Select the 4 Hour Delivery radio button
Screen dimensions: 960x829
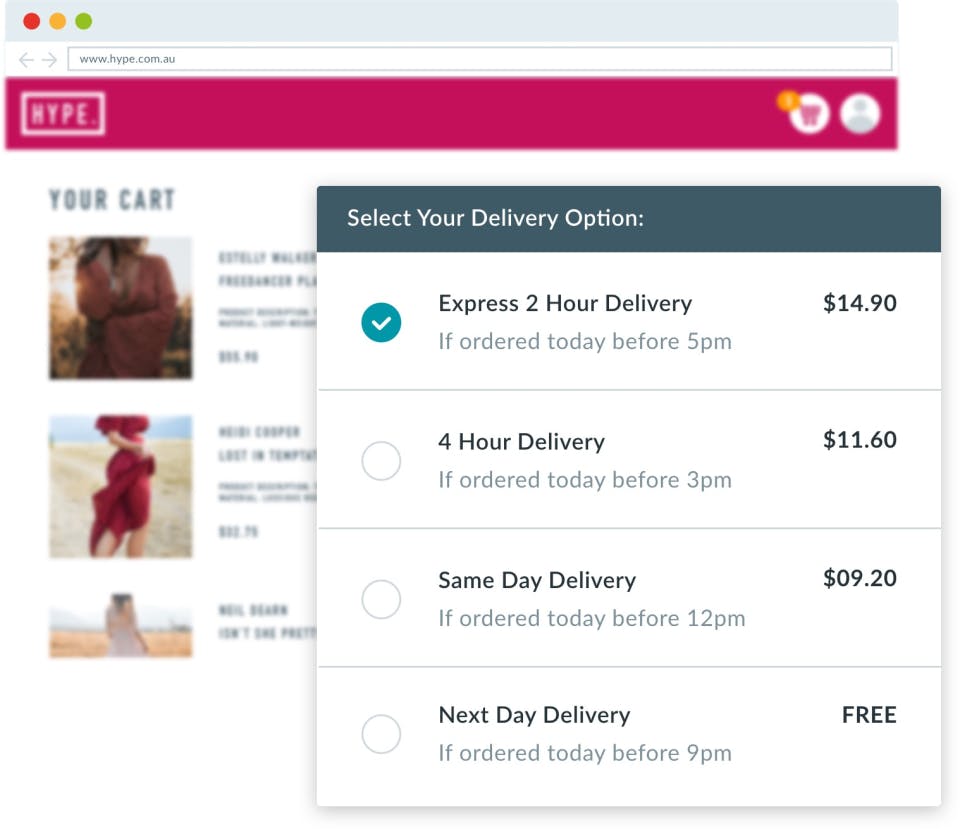[x=381, y=460]
